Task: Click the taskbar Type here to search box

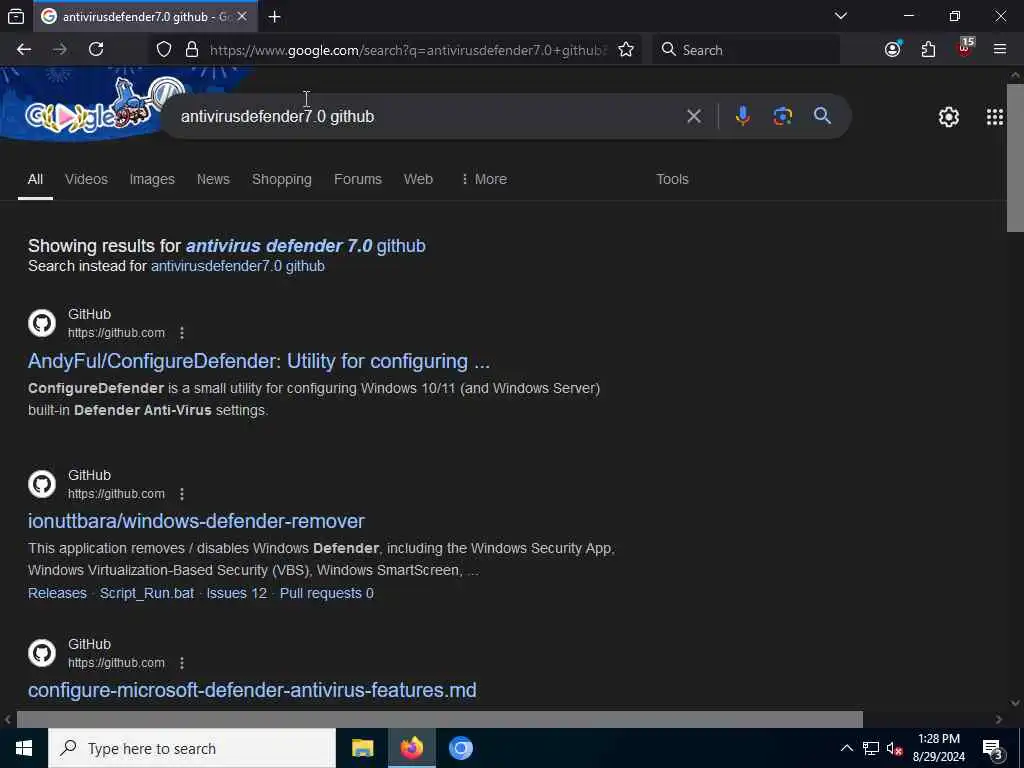Action: click(192, 748)
